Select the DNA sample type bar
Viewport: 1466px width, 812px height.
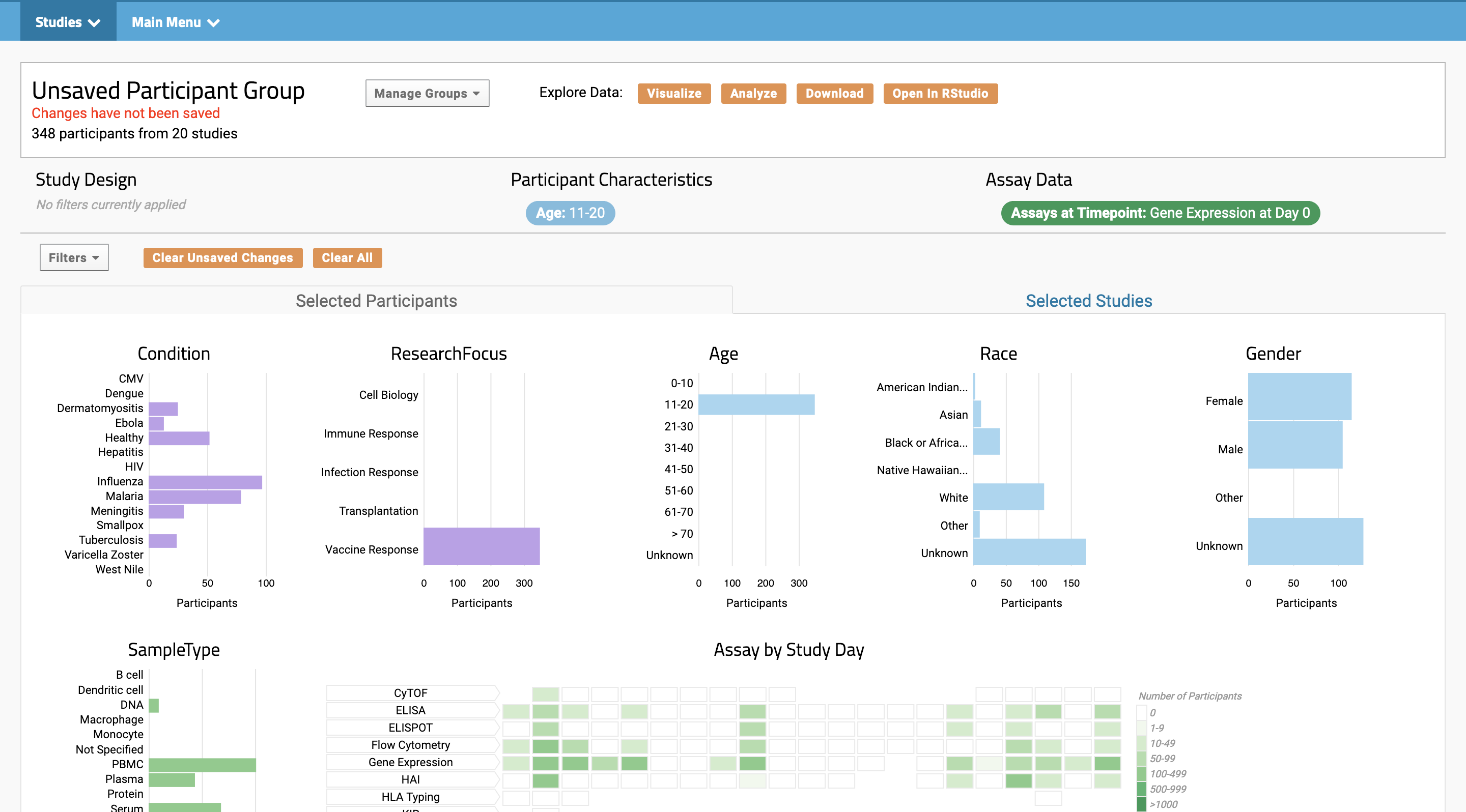(x=154, y=706)
